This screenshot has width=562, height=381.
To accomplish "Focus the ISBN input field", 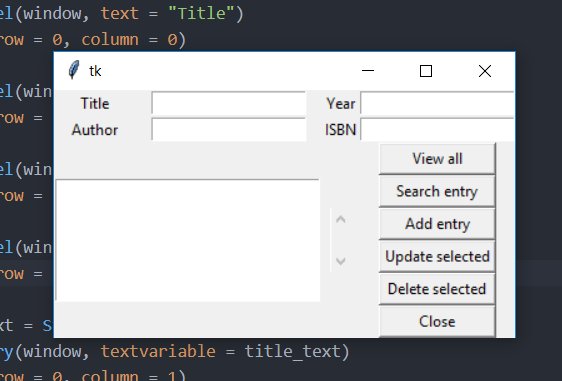I will (x=437, y=129).
